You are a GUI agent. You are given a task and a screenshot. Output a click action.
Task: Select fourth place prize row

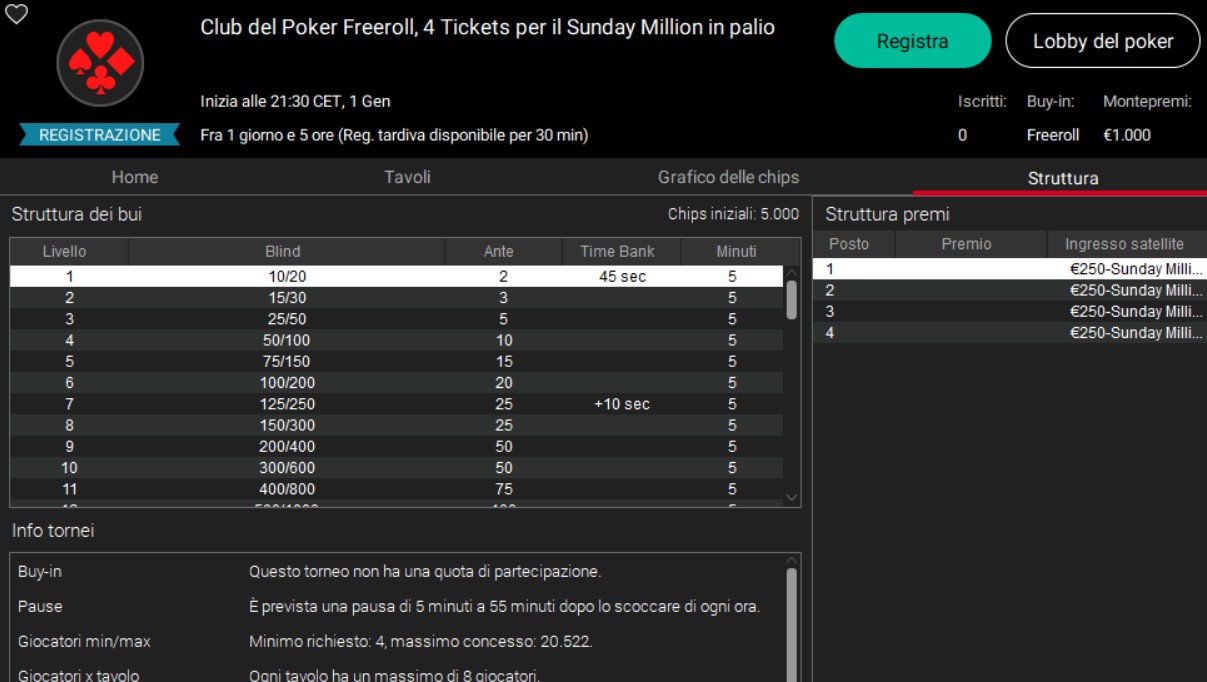click(1009, 333)
